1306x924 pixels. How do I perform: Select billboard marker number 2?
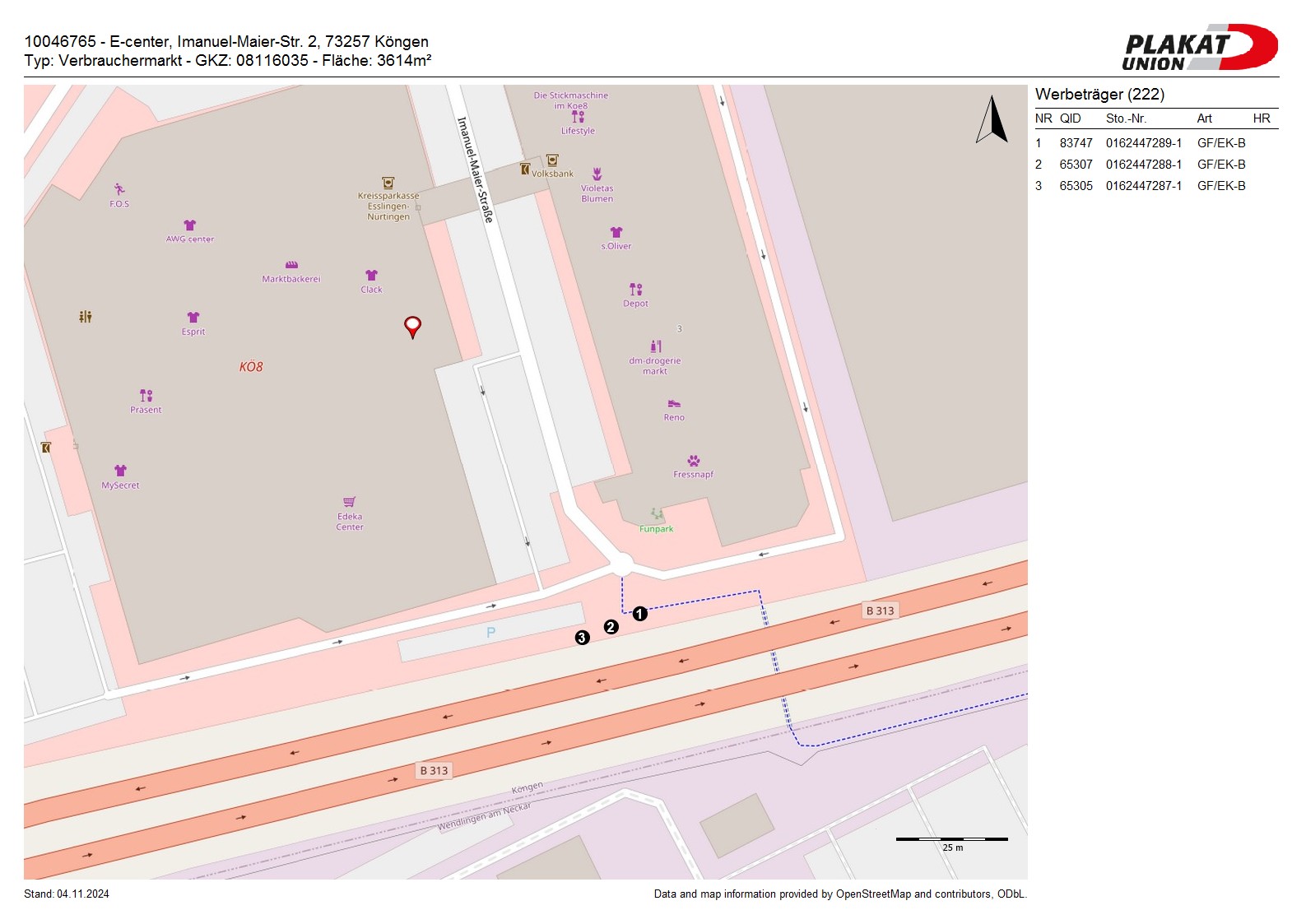pyautogui.click(x=611, y=627)
